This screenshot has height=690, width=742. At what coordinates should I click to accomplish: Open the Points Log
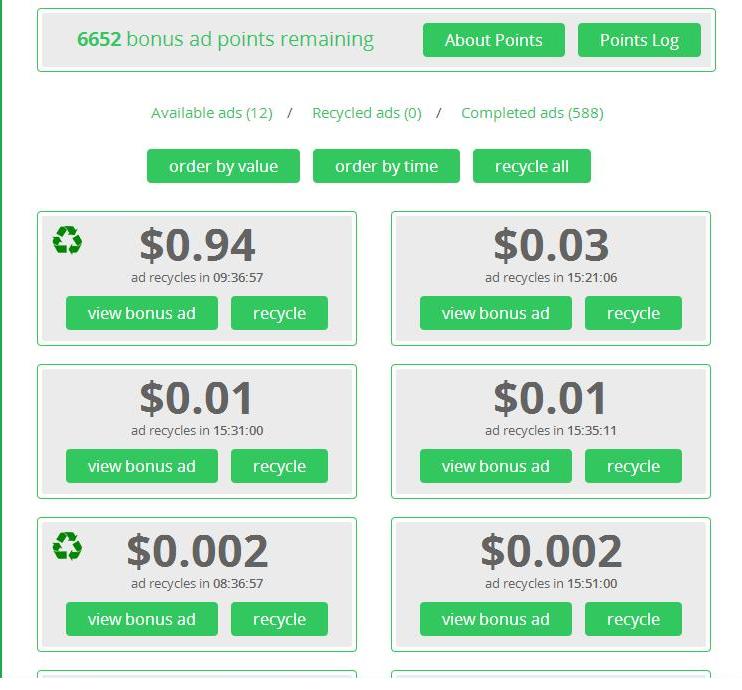639,40
